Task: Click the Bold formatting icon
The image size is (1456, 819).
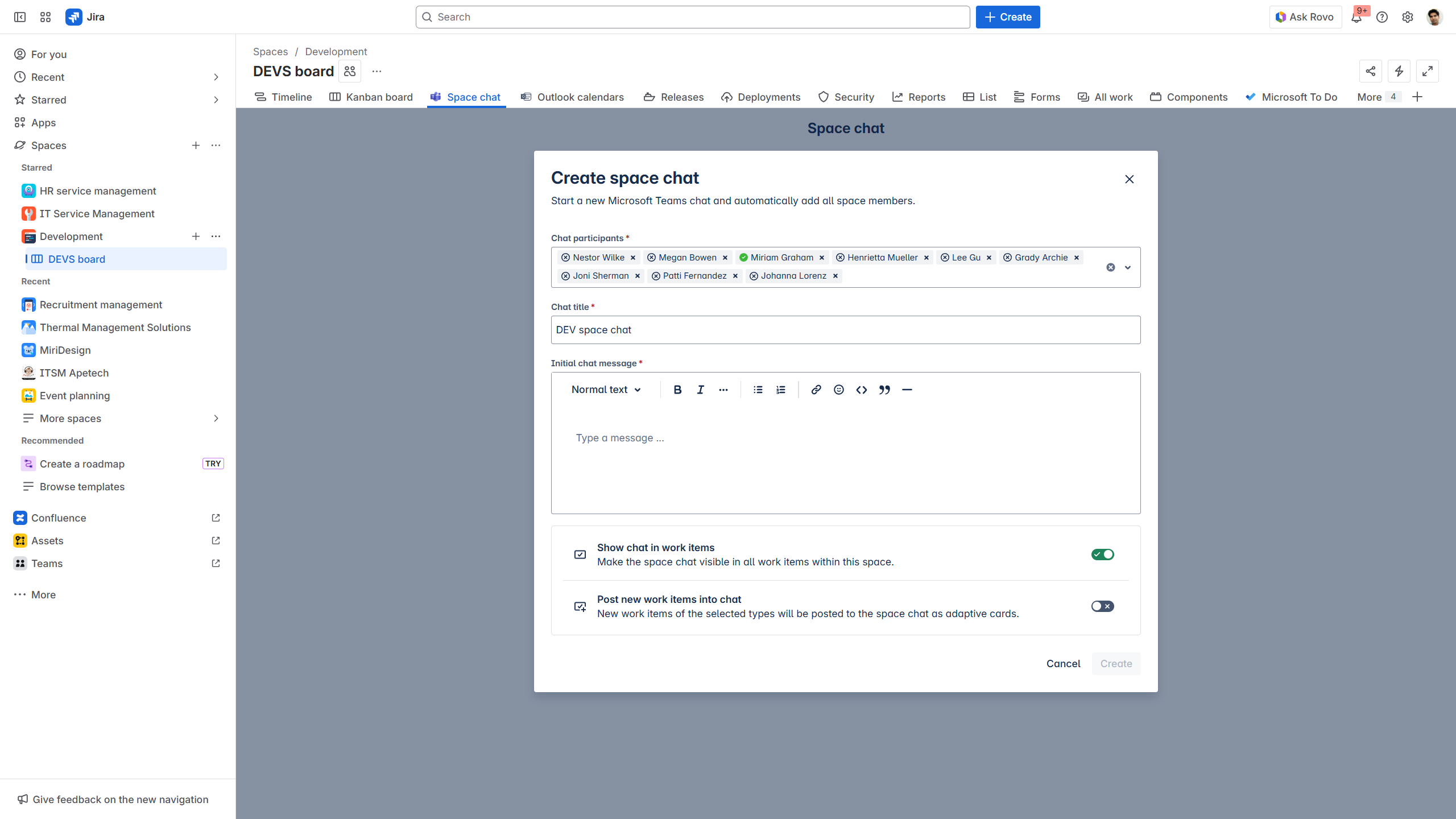Action: click(677, 390)
